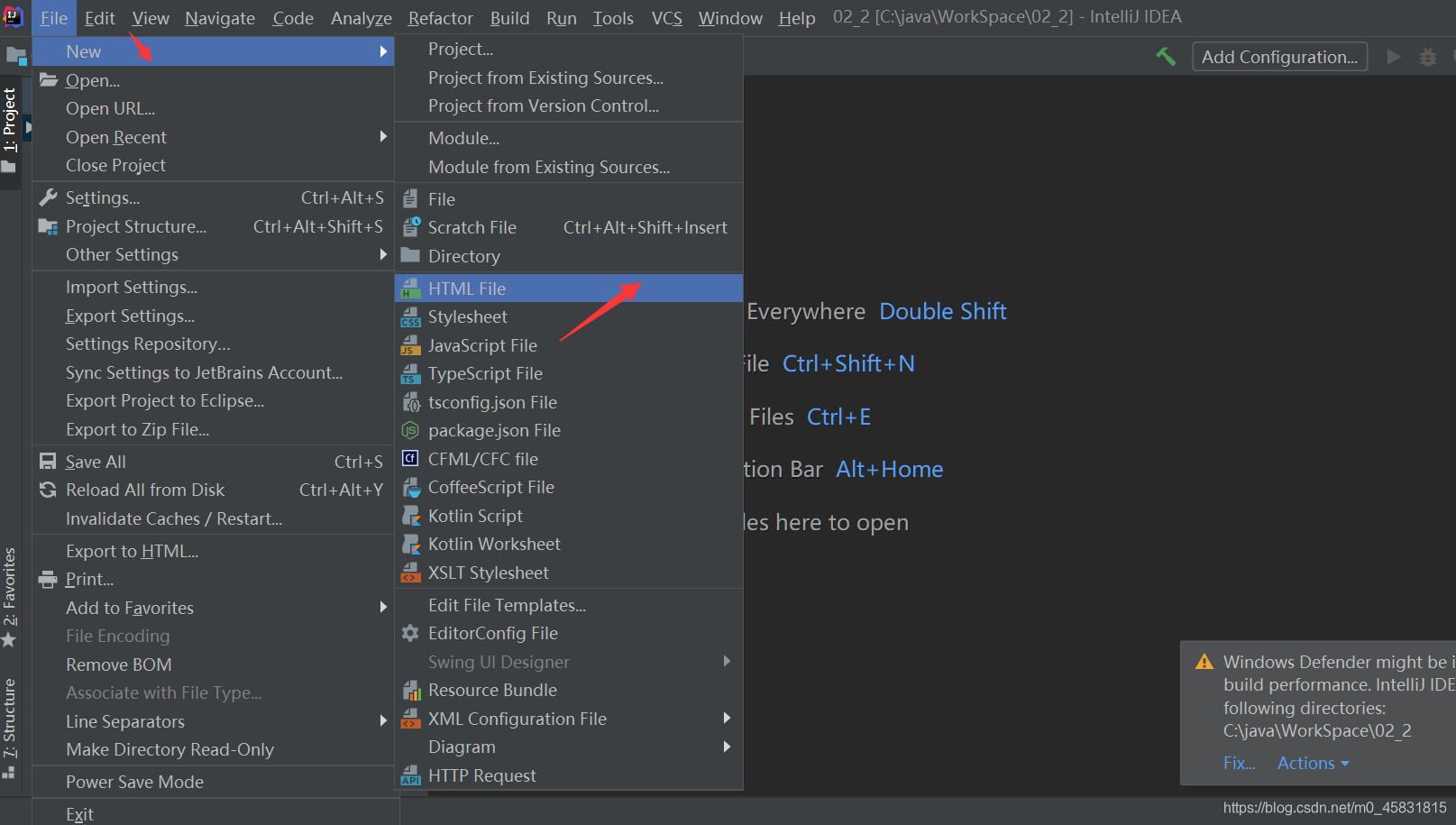Screen dimensions: 1456x825
Task: Click the Fix... link in notification
Action: coord(1239,763)
